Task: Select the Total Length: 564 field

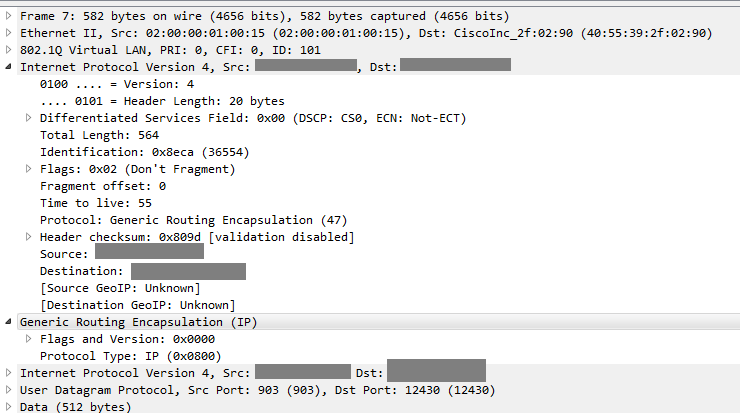Action: (x=100, y=135)
